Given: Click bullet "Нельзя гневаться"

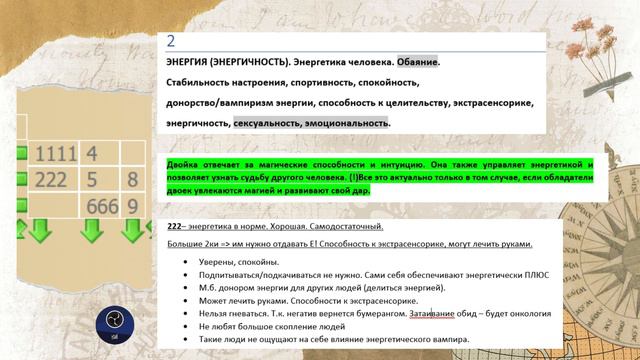Looking at the screenshot, I should (x=375, y=313).
